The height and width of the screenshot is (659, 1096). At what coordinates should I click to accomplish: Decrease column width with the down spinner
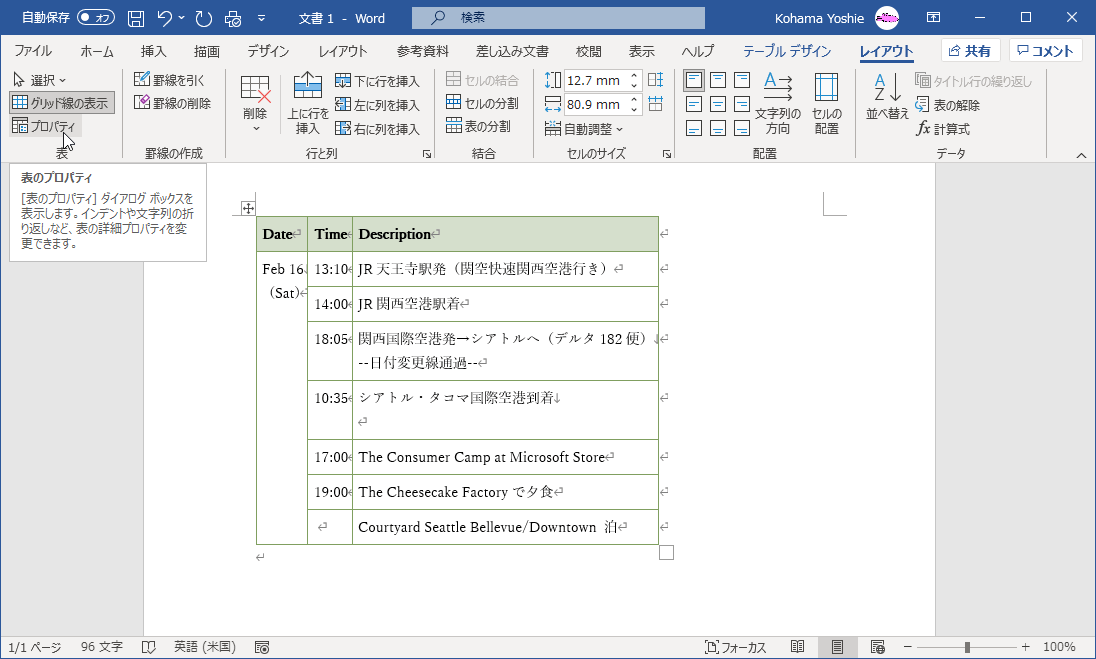(634, 109)
